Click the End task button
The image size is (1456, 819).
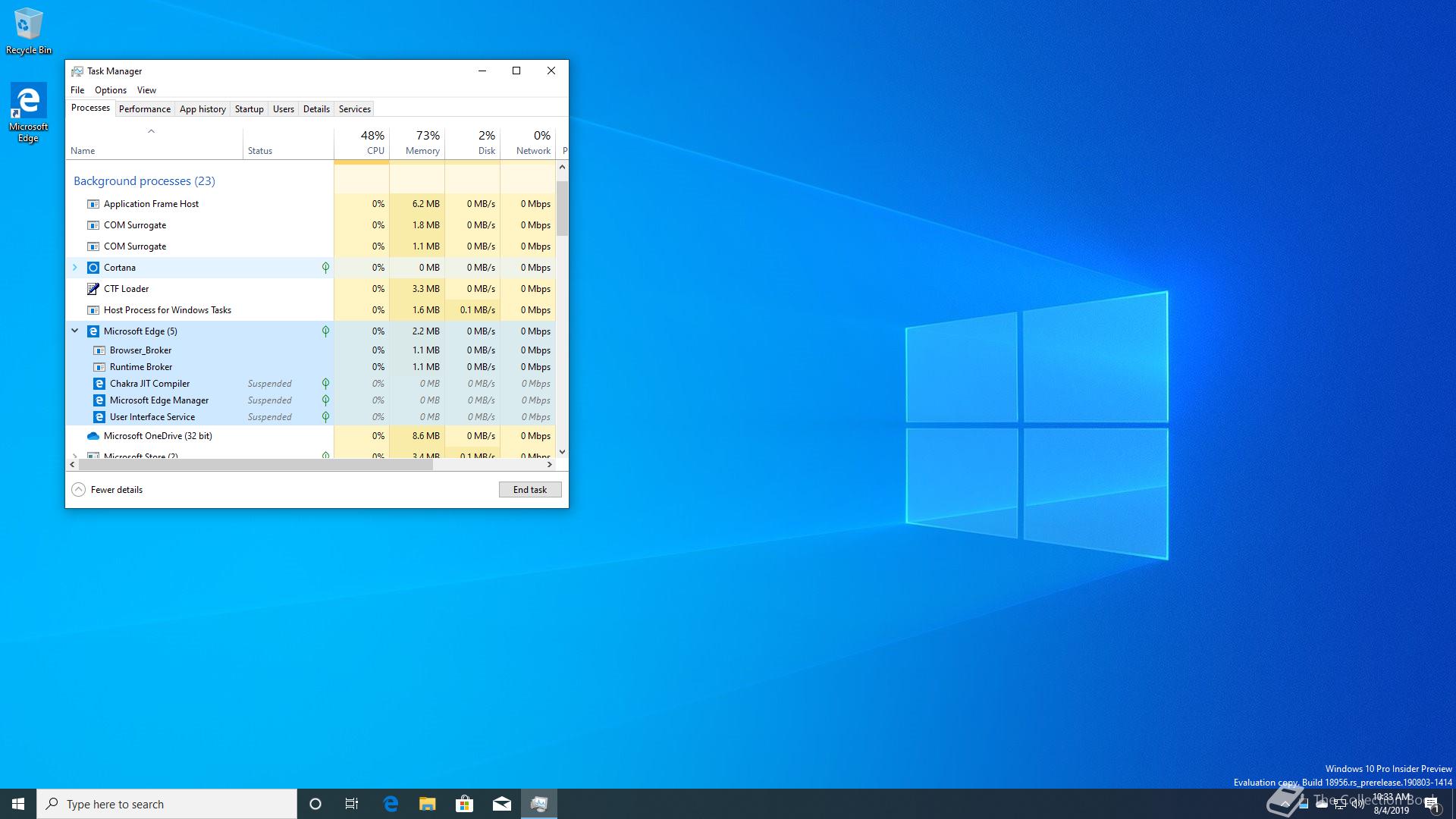click(530, 490)
